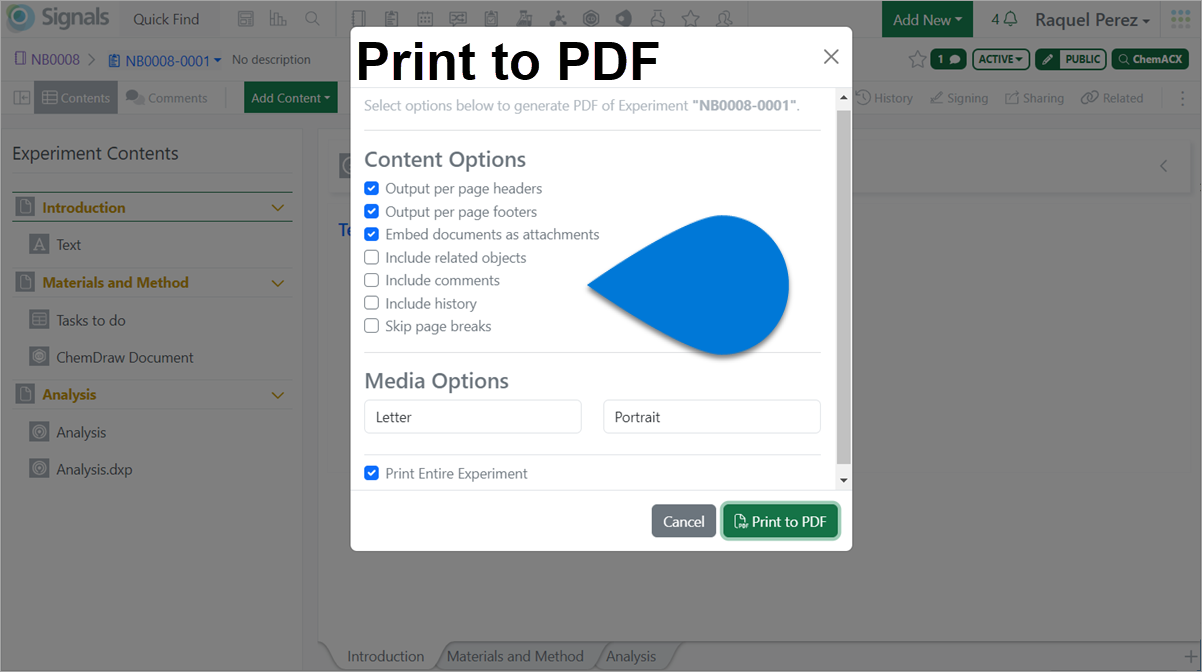Enable Skip page breaks

[x=371, y=326]
